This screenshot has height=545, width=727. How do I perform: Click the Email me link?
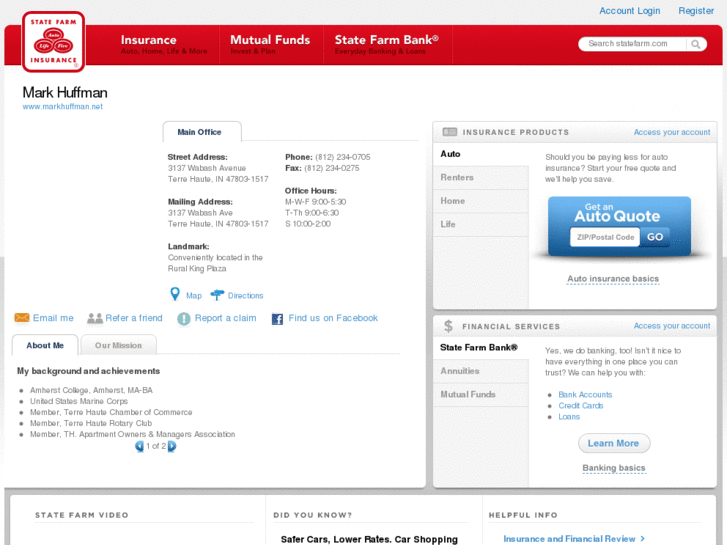(53, 318)
